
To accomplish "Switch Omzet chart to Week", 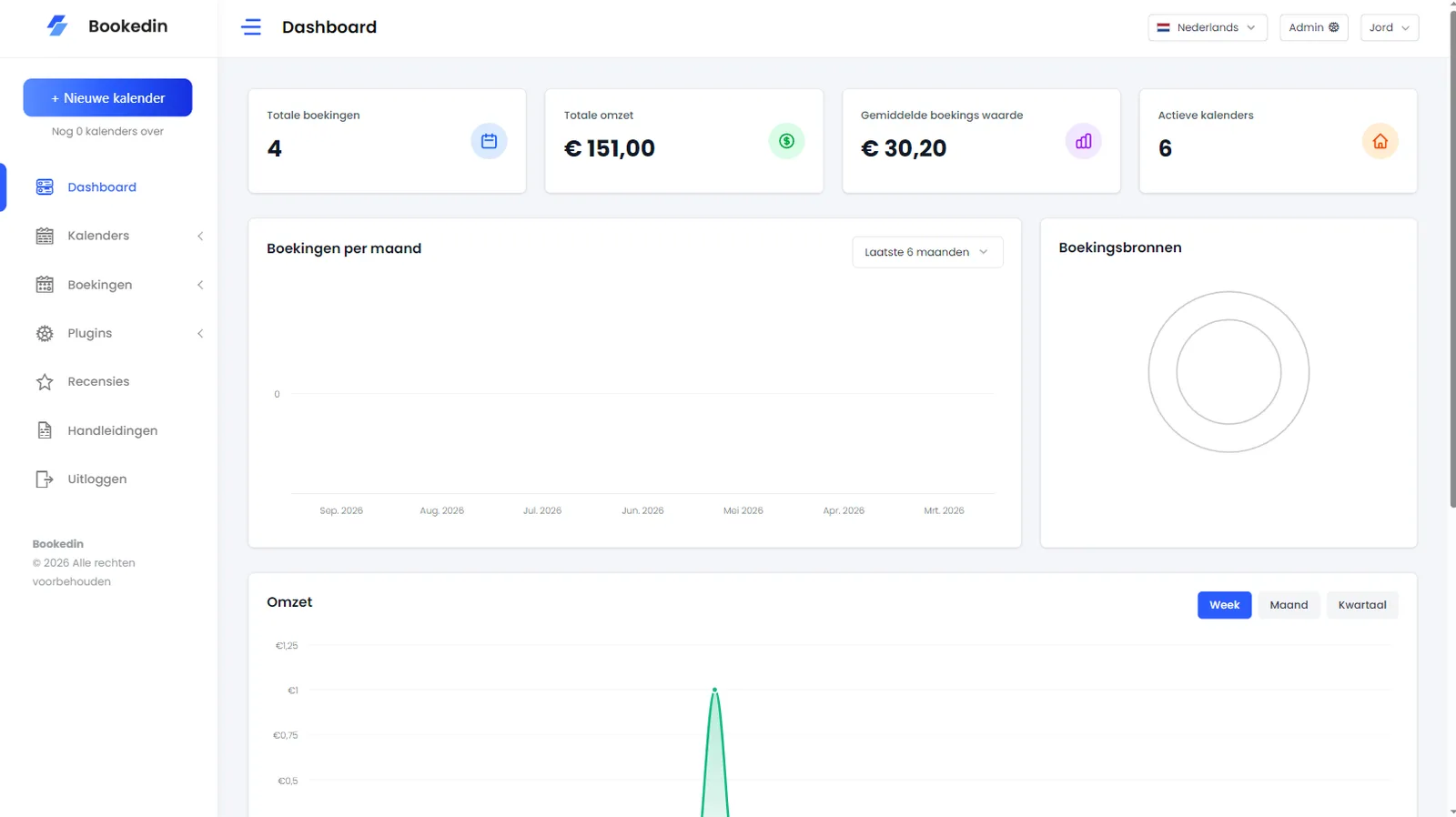I will (1224, 605).
